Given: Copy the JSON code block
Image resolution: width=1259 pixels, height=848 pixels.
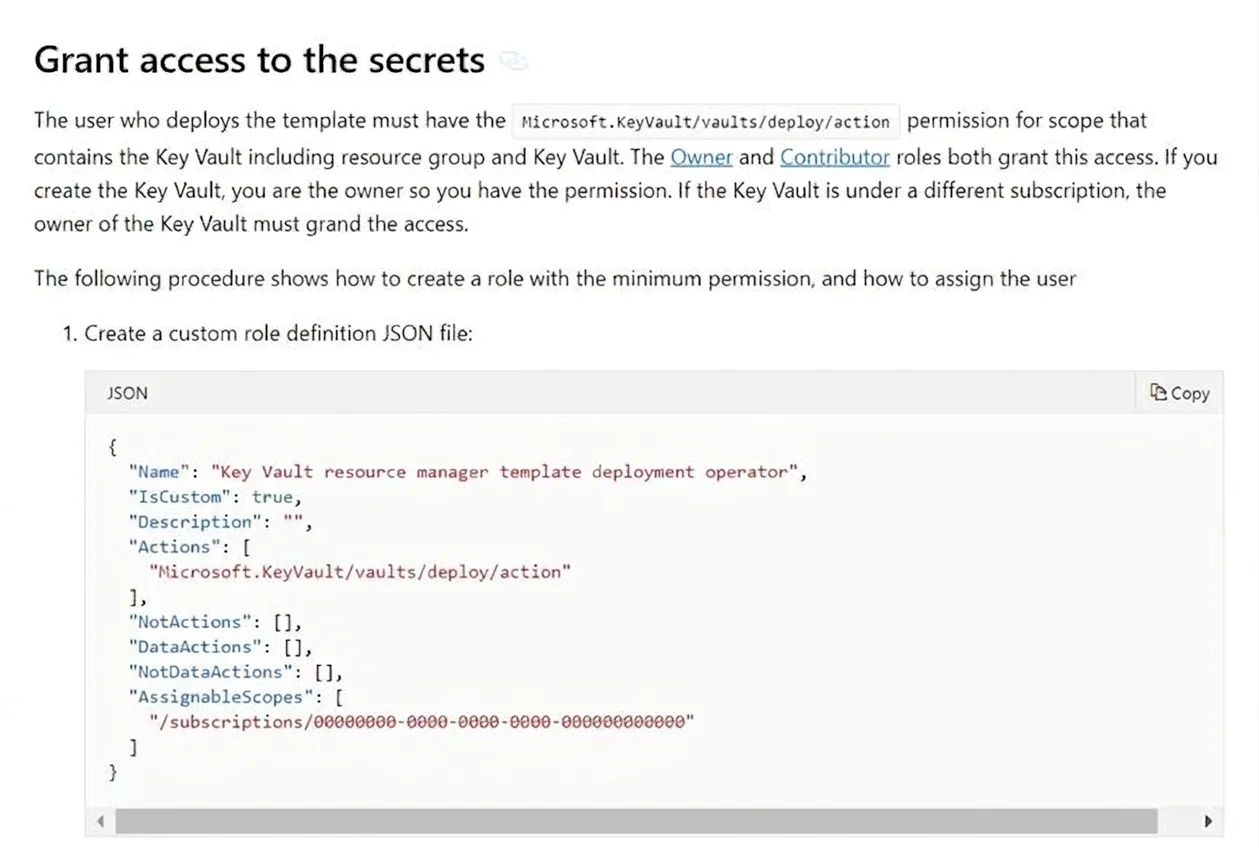Looking at the screenshot, I should 1180,393.
